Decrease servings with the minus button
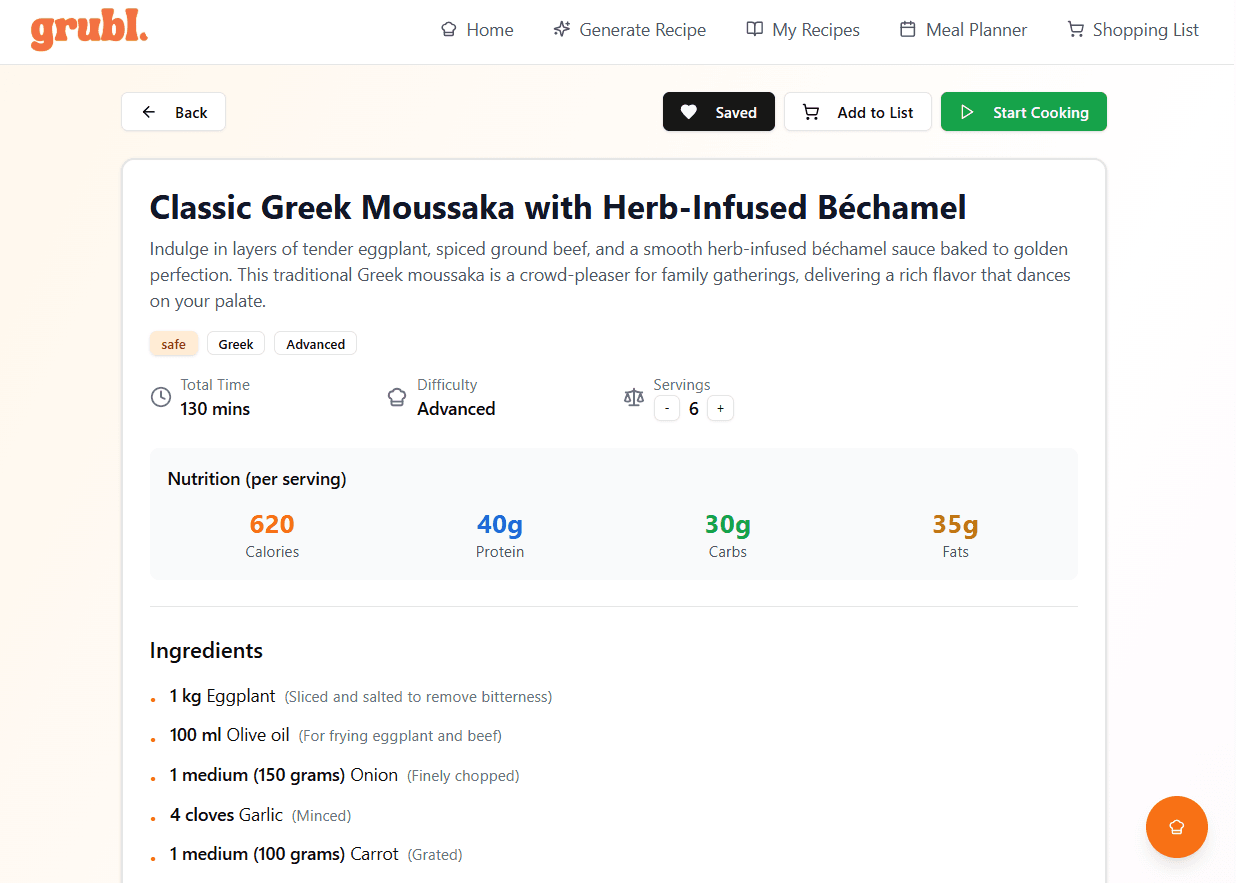This screenshot has width=1236, height=883. tap(667, 408)
